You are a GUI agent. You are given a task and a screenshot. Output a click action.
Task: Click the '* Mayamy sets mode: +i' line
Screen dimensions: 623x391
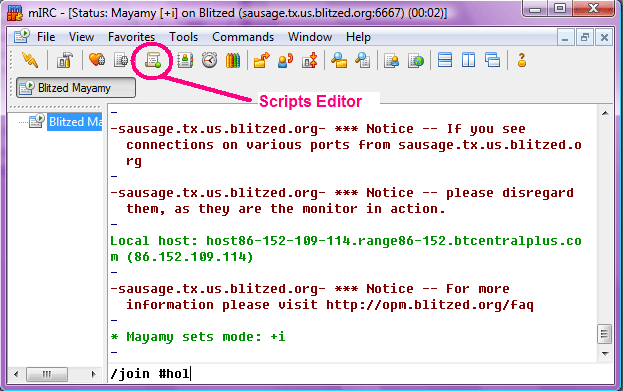point(198,337)
